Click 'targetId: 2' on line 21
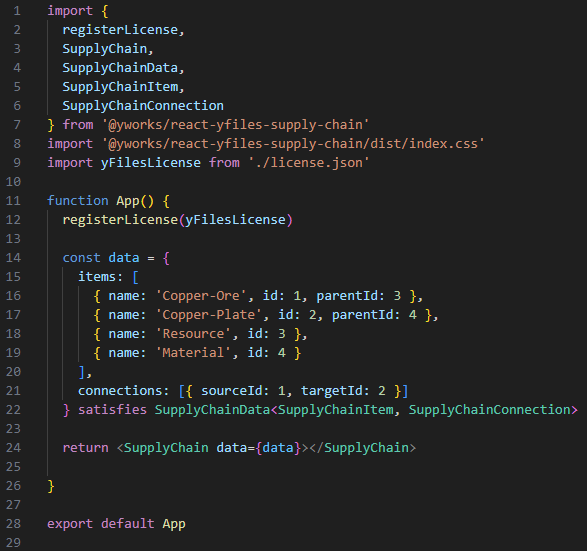Screen dimensions: 587x551 tap(343, 391)
